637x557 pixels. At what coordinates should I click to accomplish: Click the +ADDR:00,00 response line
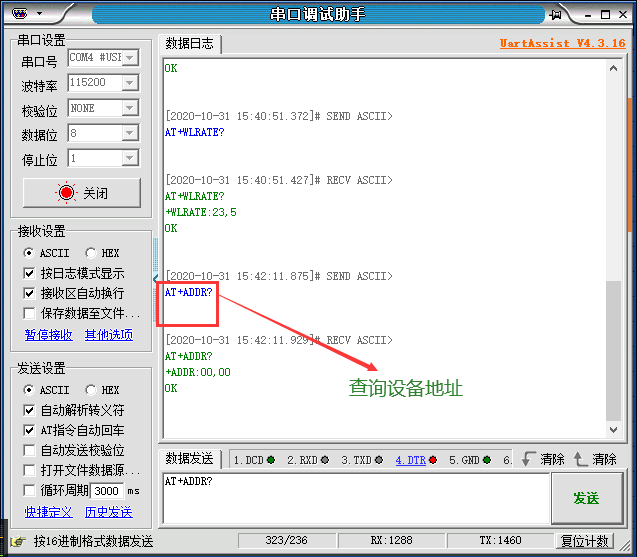point(198,372)
